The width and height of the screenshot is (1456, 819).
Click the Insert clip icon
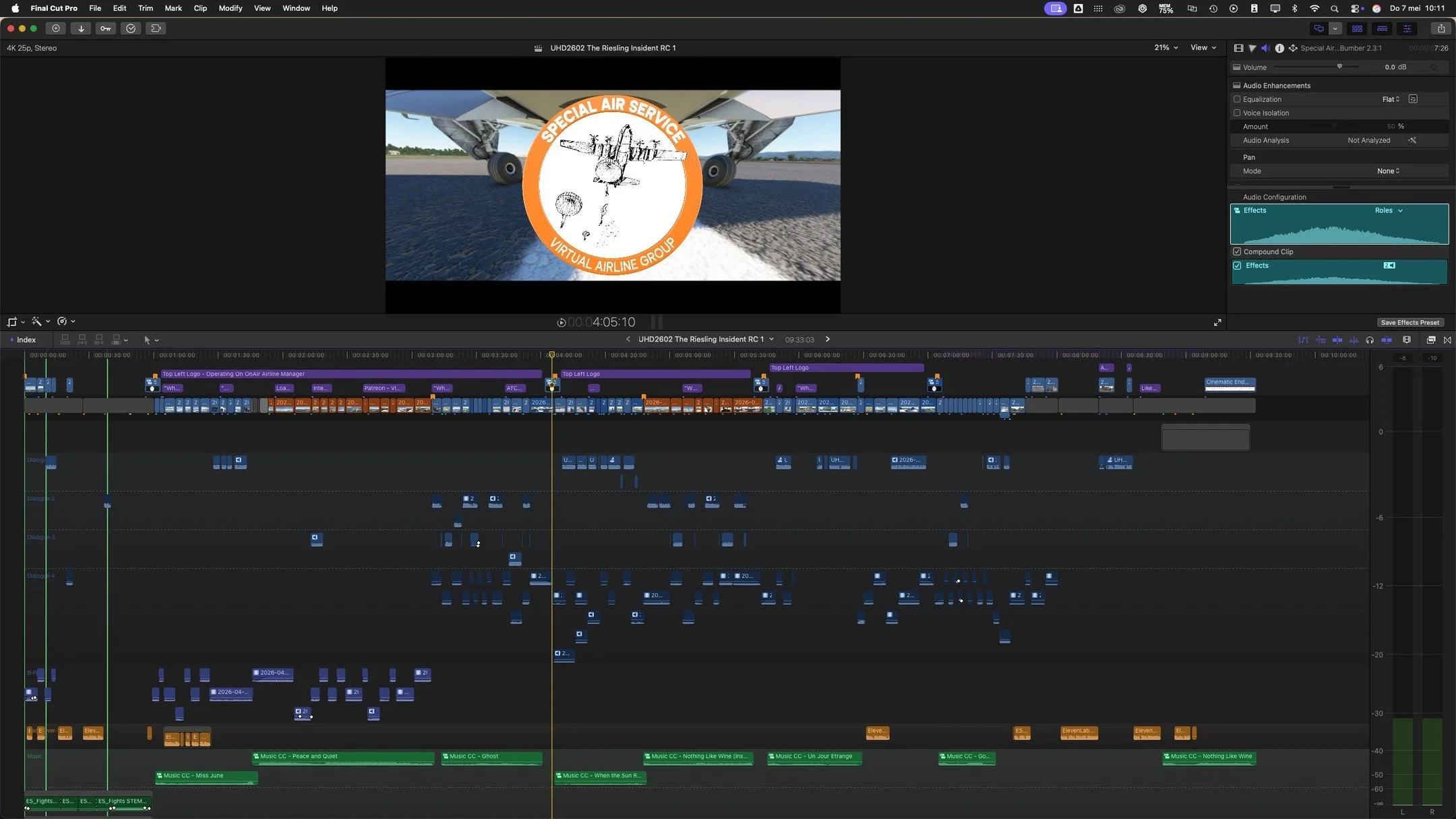[82, 340]
